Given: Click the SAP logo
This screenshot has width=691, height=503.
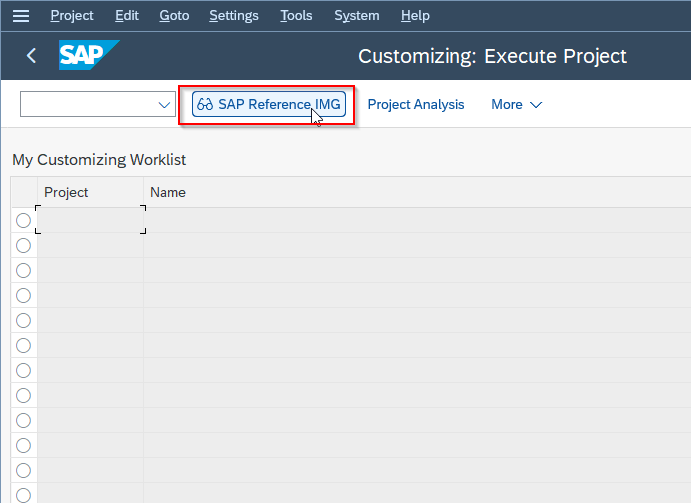Looking at the screenshot, I should click(89, 55).
